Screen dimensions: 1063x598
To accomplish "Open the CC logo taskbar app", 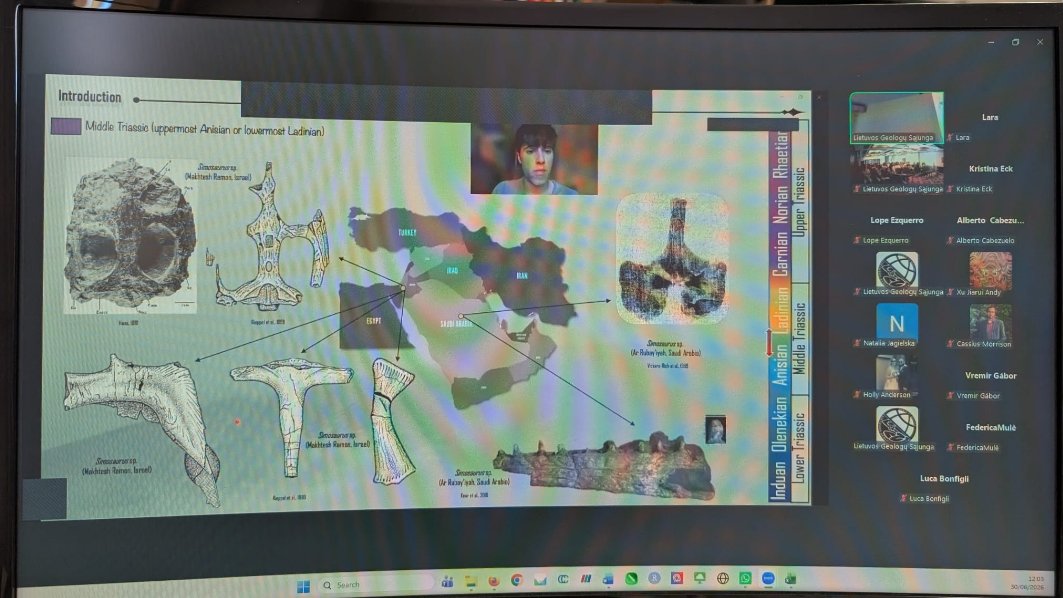I will (x=563, y=579).
